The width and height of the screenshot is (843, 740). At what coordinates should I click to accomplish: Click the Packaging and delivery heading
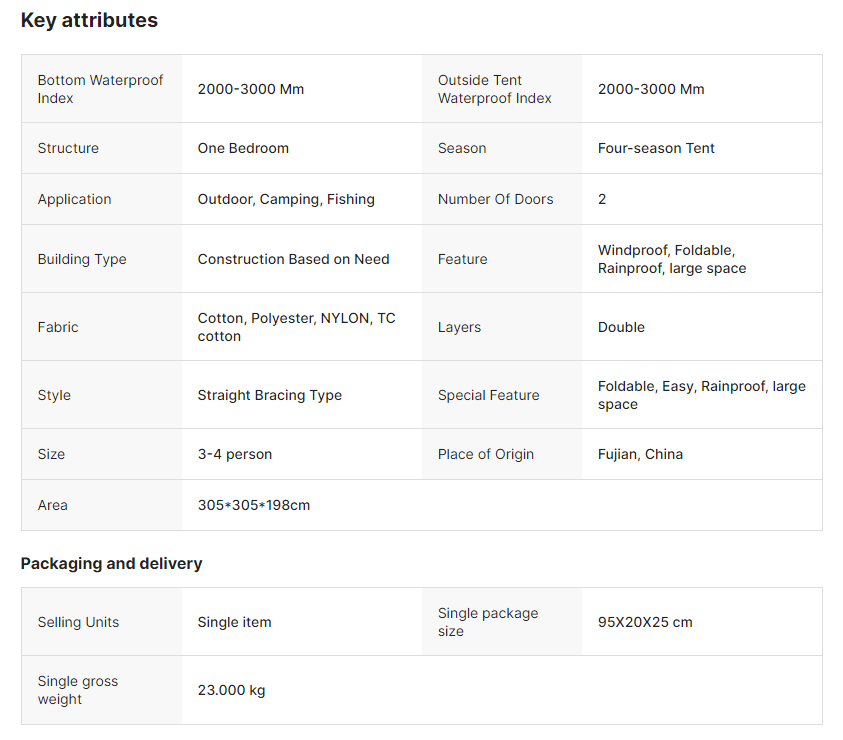coord(111,563)
